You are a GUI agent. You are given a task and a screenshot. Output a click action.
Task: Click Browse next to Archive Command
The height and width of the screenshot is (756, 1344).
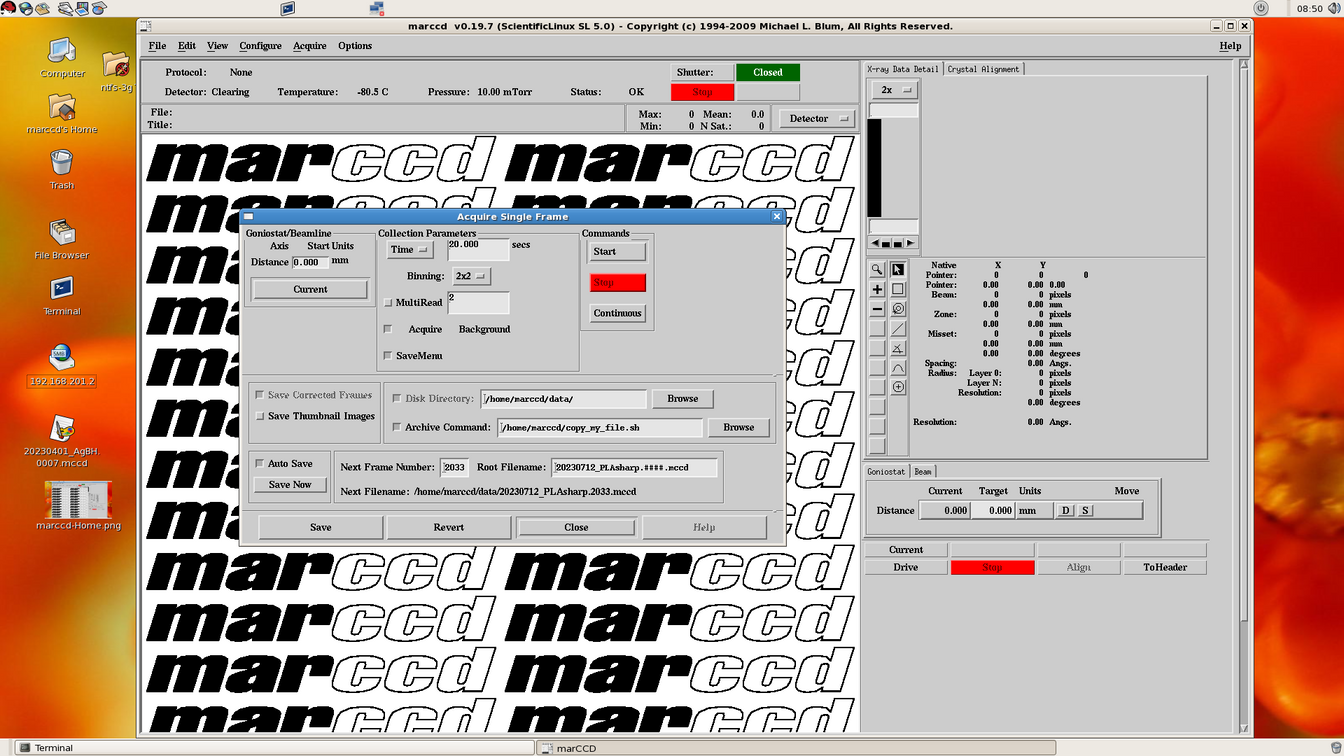tap(739, 427)
